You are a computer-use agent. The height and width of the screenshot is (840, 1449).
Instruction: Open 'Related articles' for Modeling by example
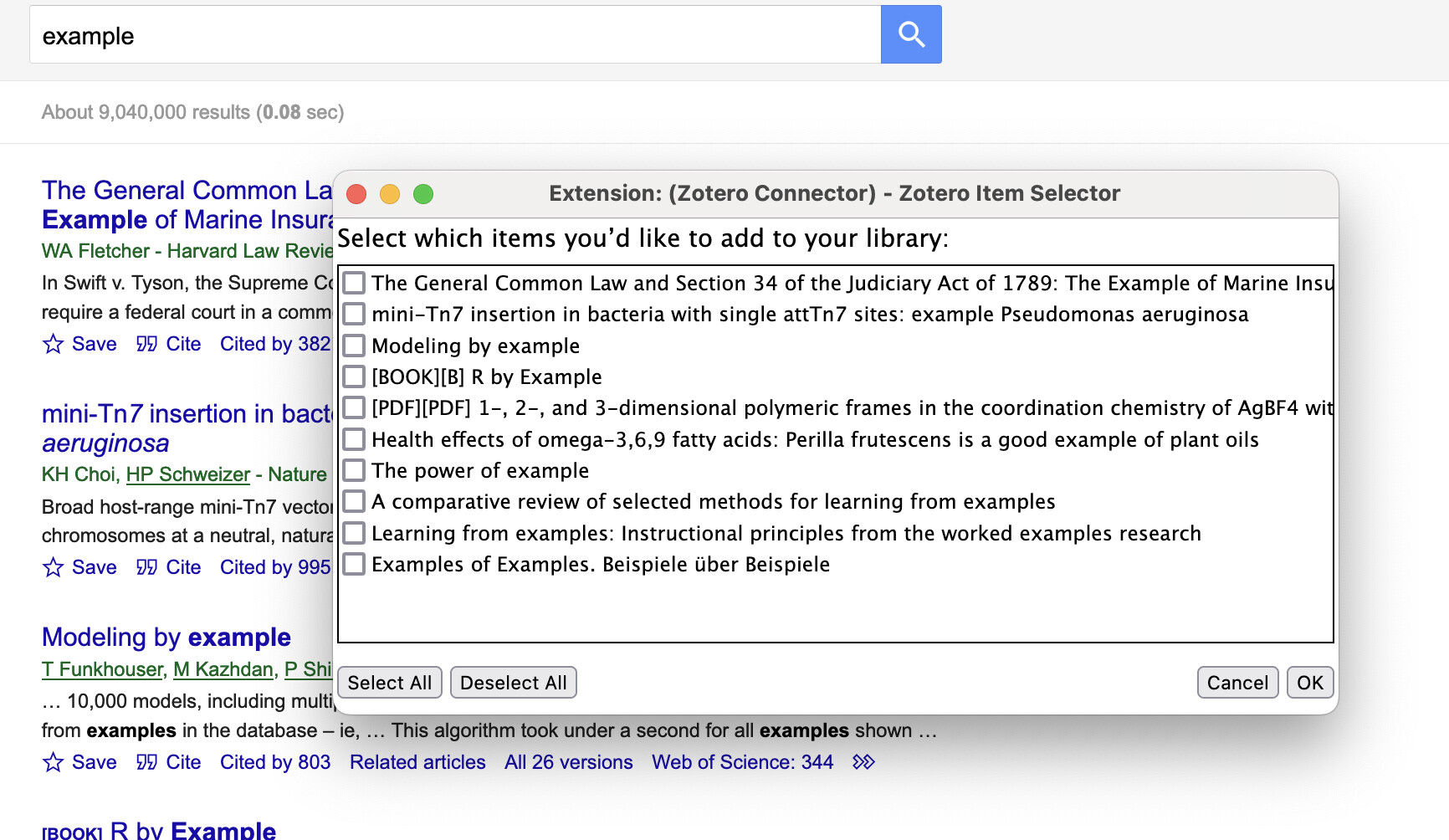(x=417, y=762)
